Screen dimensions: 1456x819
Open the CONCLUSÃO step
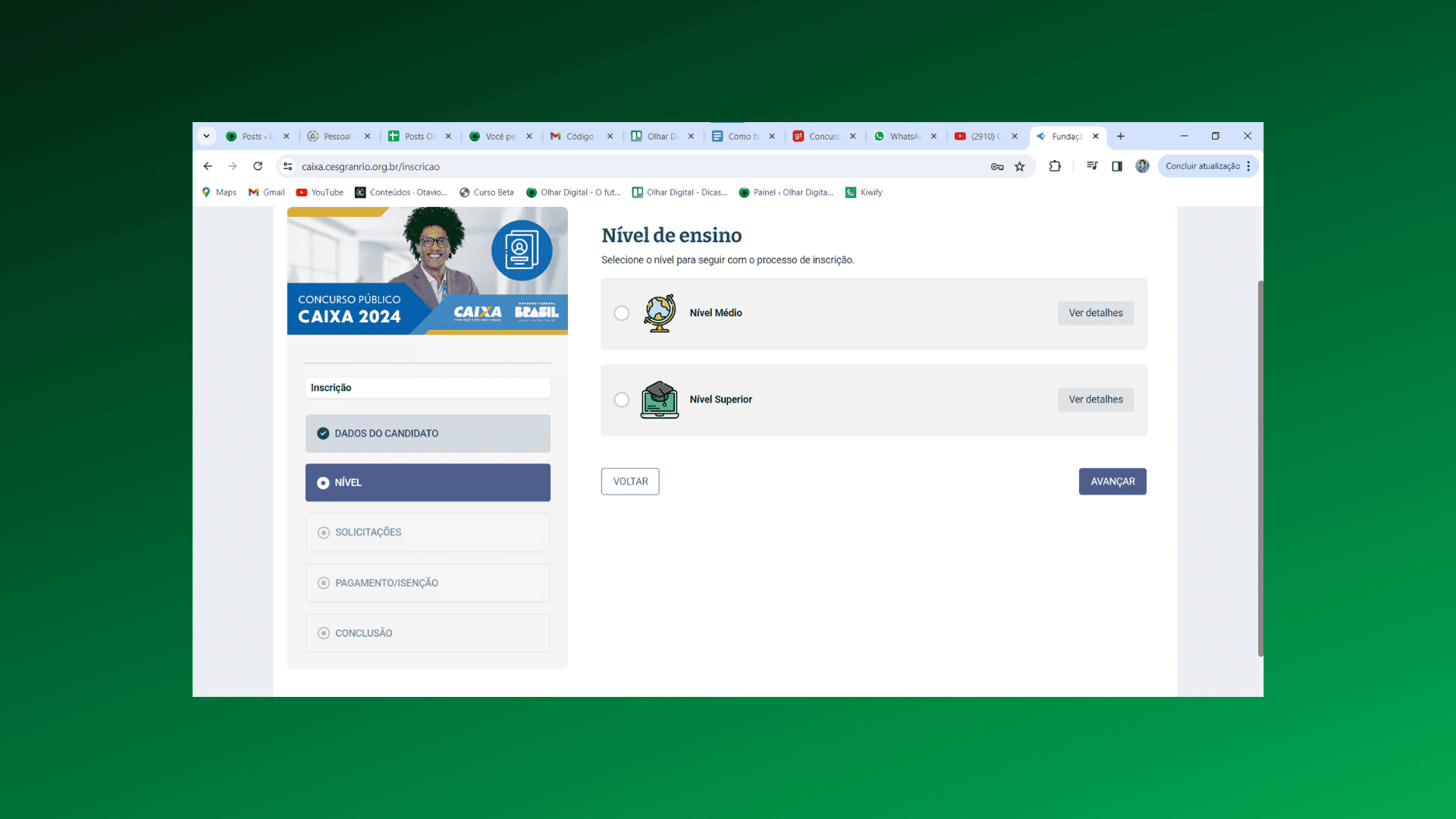tap(428, 633)
